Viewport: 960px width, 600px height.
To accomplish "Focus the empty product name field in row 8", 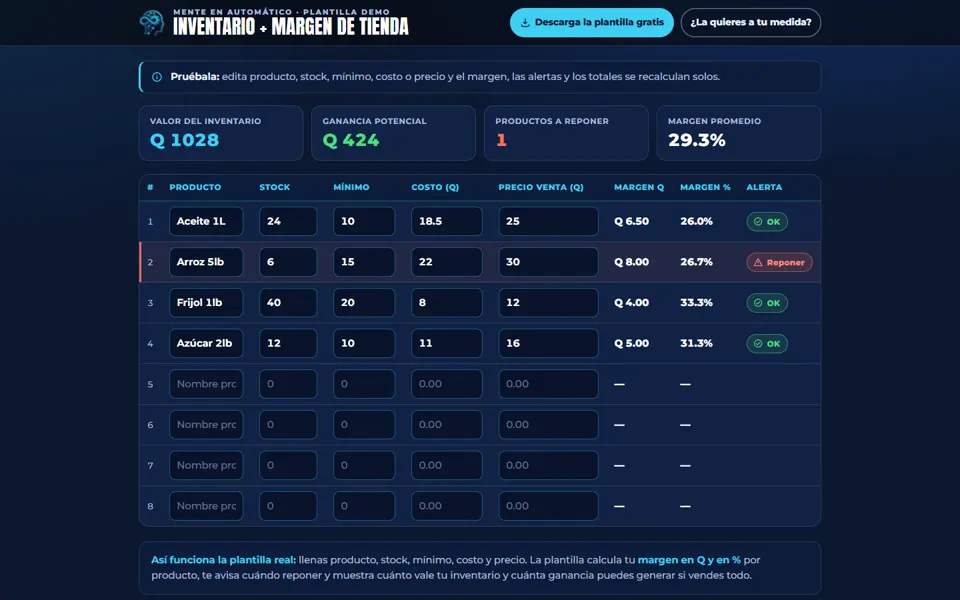I will point(206,506).
